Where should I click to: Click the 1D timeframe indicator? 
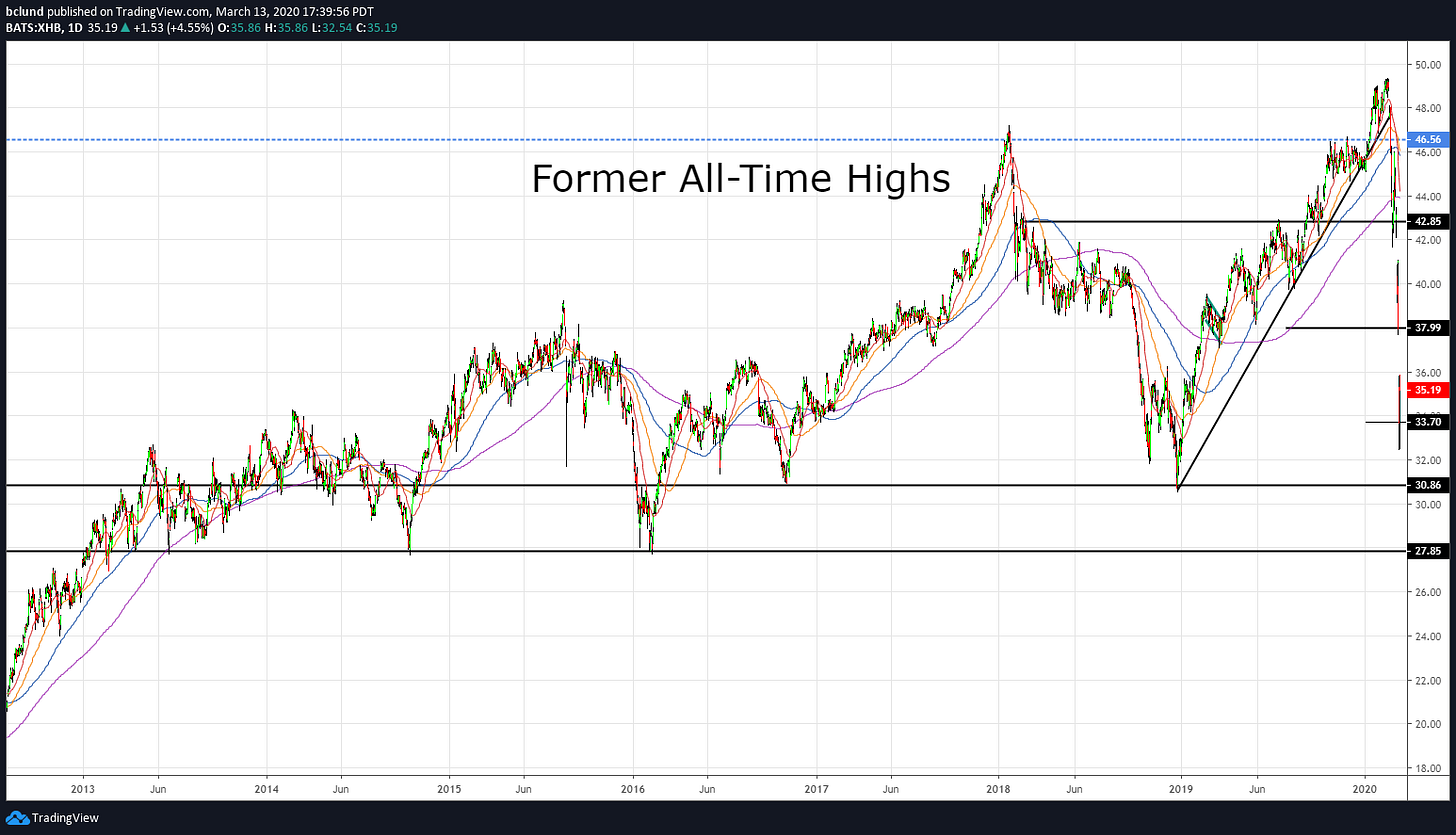[x=72, y=28]
